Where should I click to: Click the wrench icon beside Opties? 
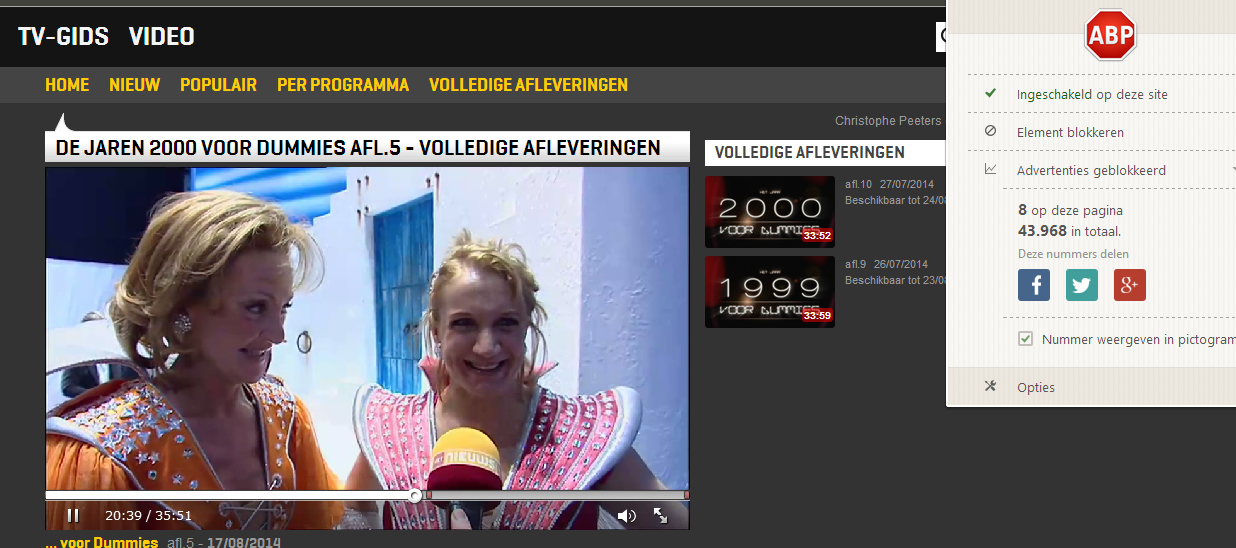click(x=990, y=387)
